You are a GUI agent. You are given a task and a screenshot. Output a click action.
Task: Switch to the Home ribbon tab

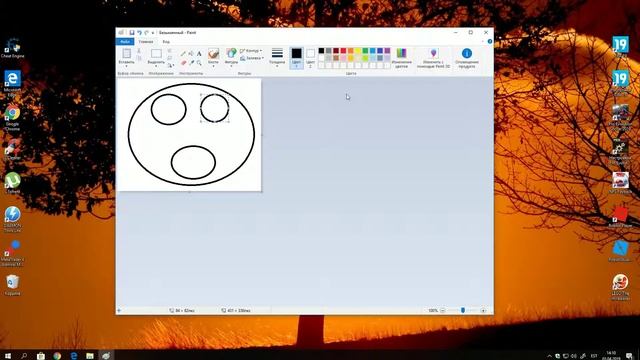click(x=146, y=42)
